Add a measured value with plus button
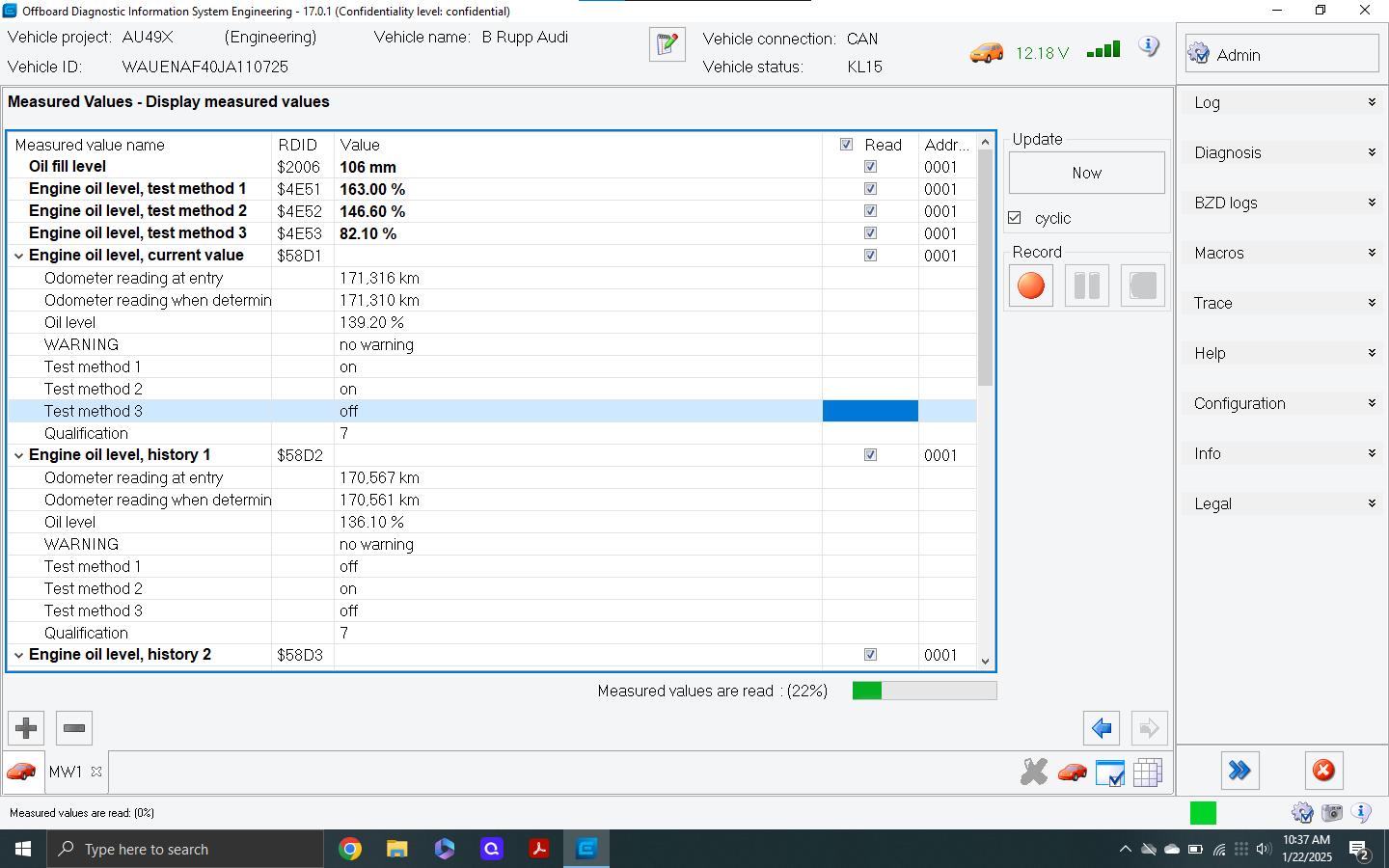The image size is (1389, 868). tap(25, 728)
